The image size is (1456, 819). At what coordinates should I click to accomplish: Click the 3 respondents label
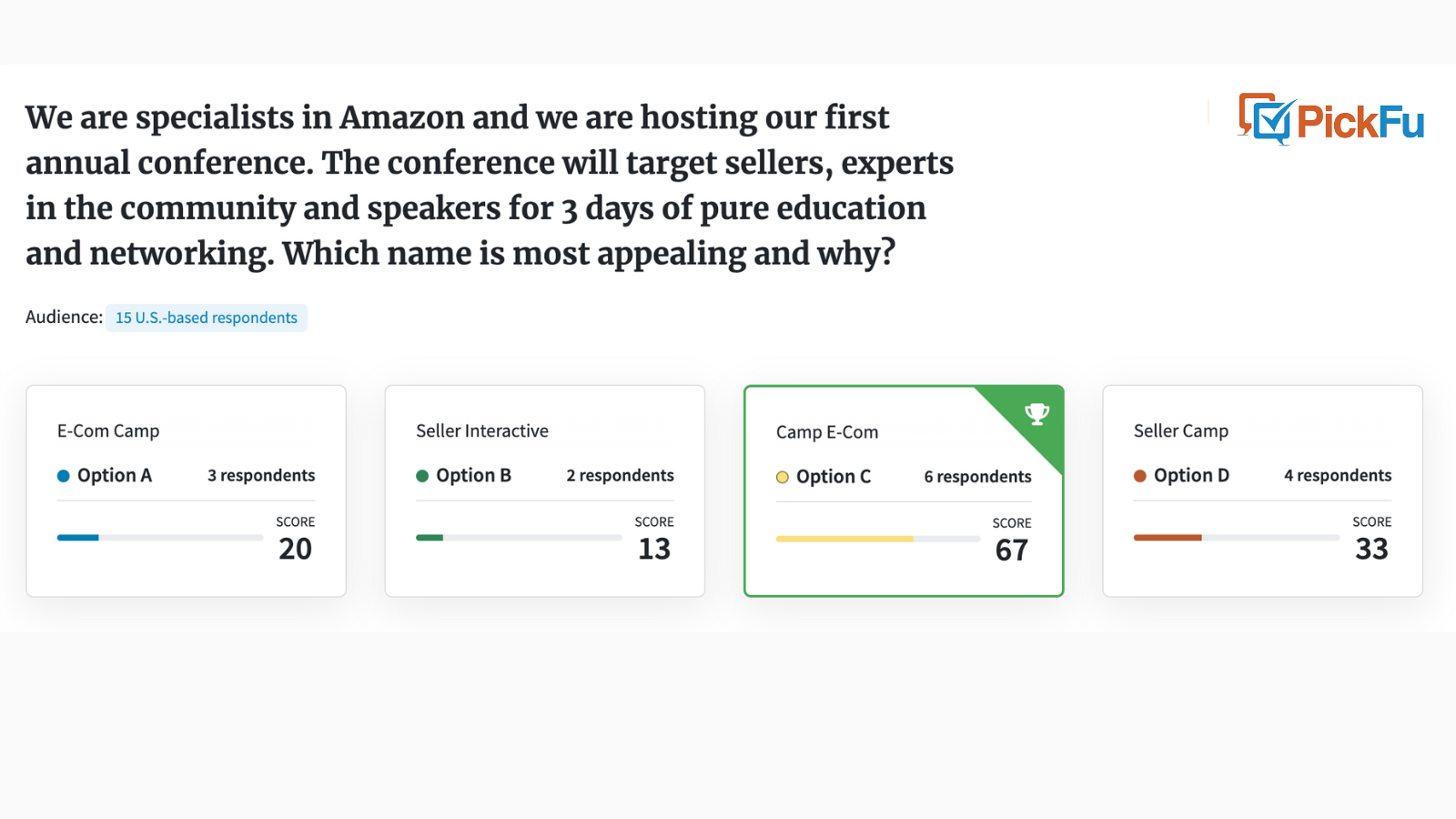tap(261, 475)
